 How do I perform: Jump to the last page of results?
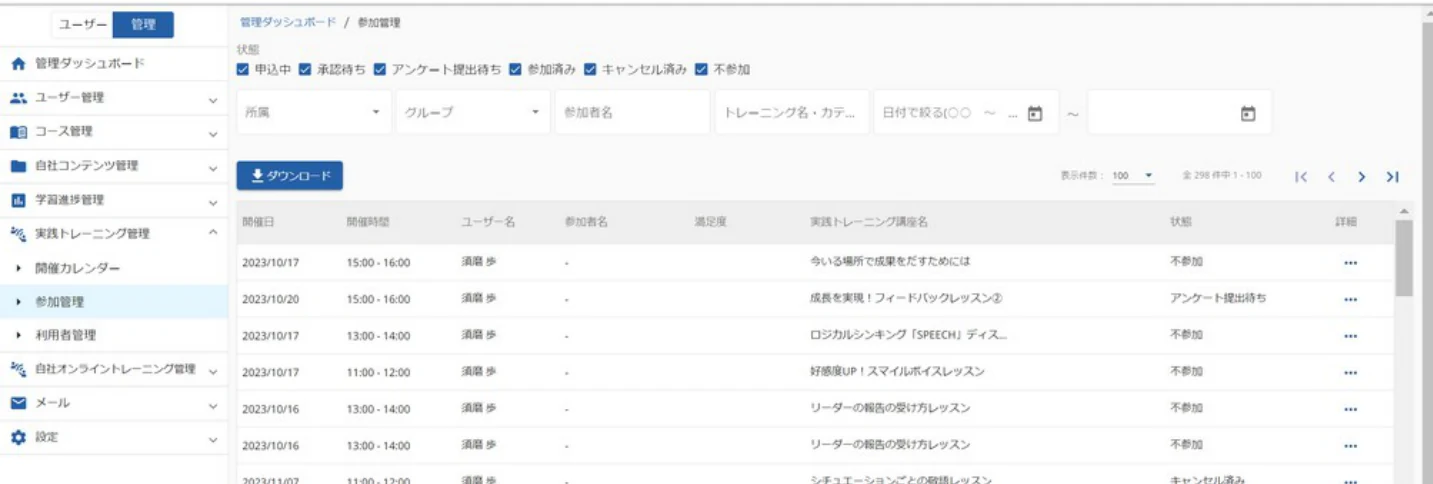[1392, 177]
